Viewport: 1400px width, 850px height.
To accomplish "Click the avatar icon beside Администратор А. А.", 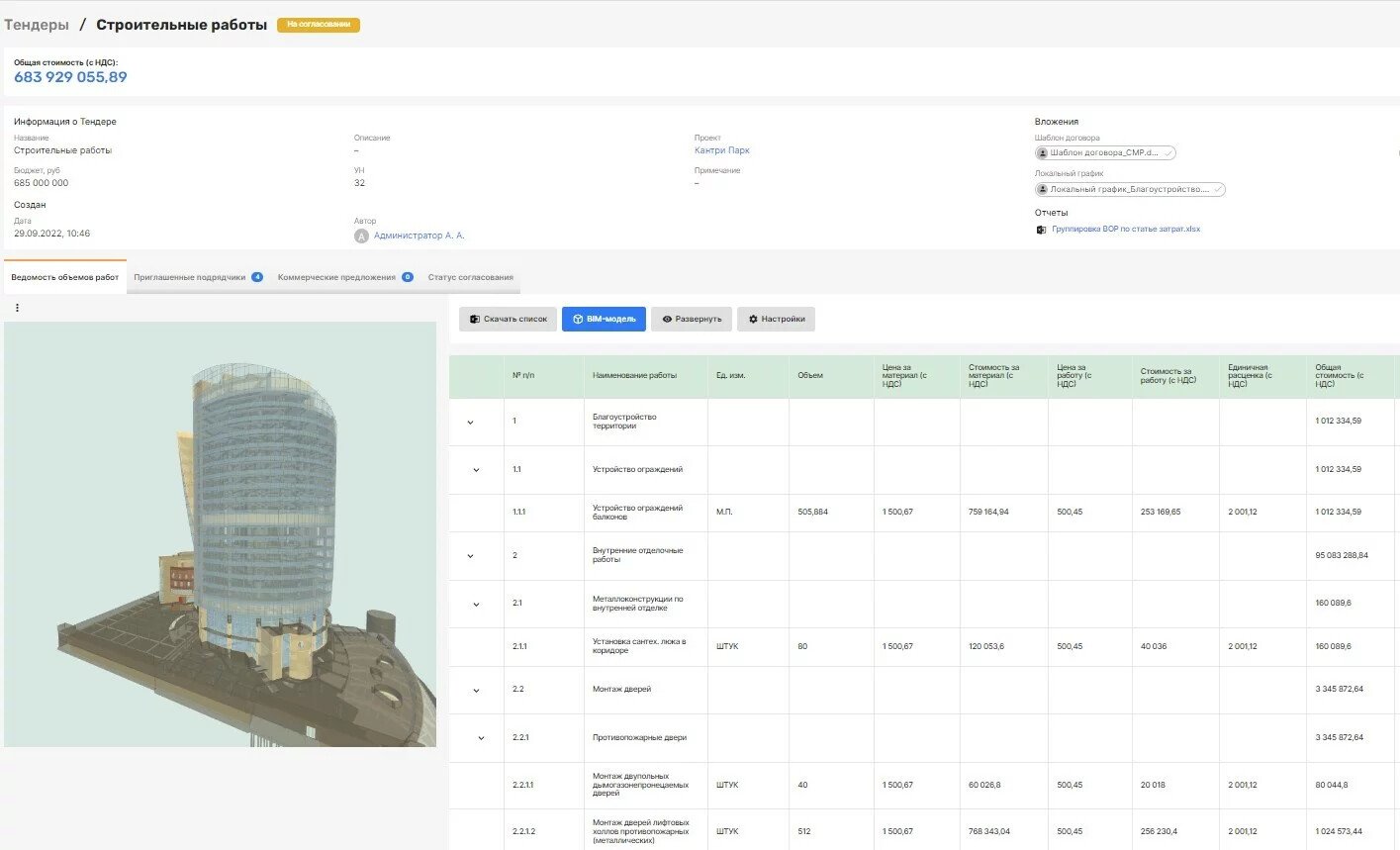I will click(x=361, y=236).
